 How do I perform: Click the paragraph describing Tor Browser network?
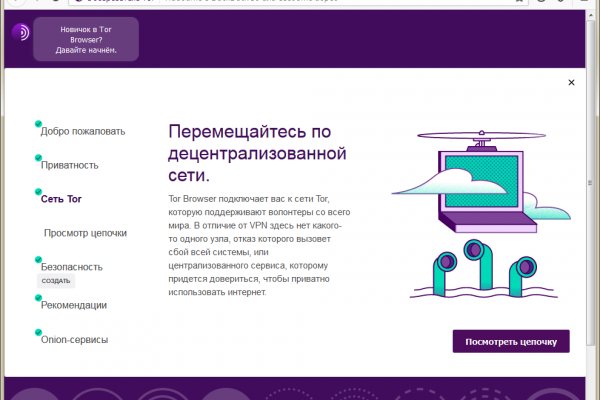pos(257,245)
